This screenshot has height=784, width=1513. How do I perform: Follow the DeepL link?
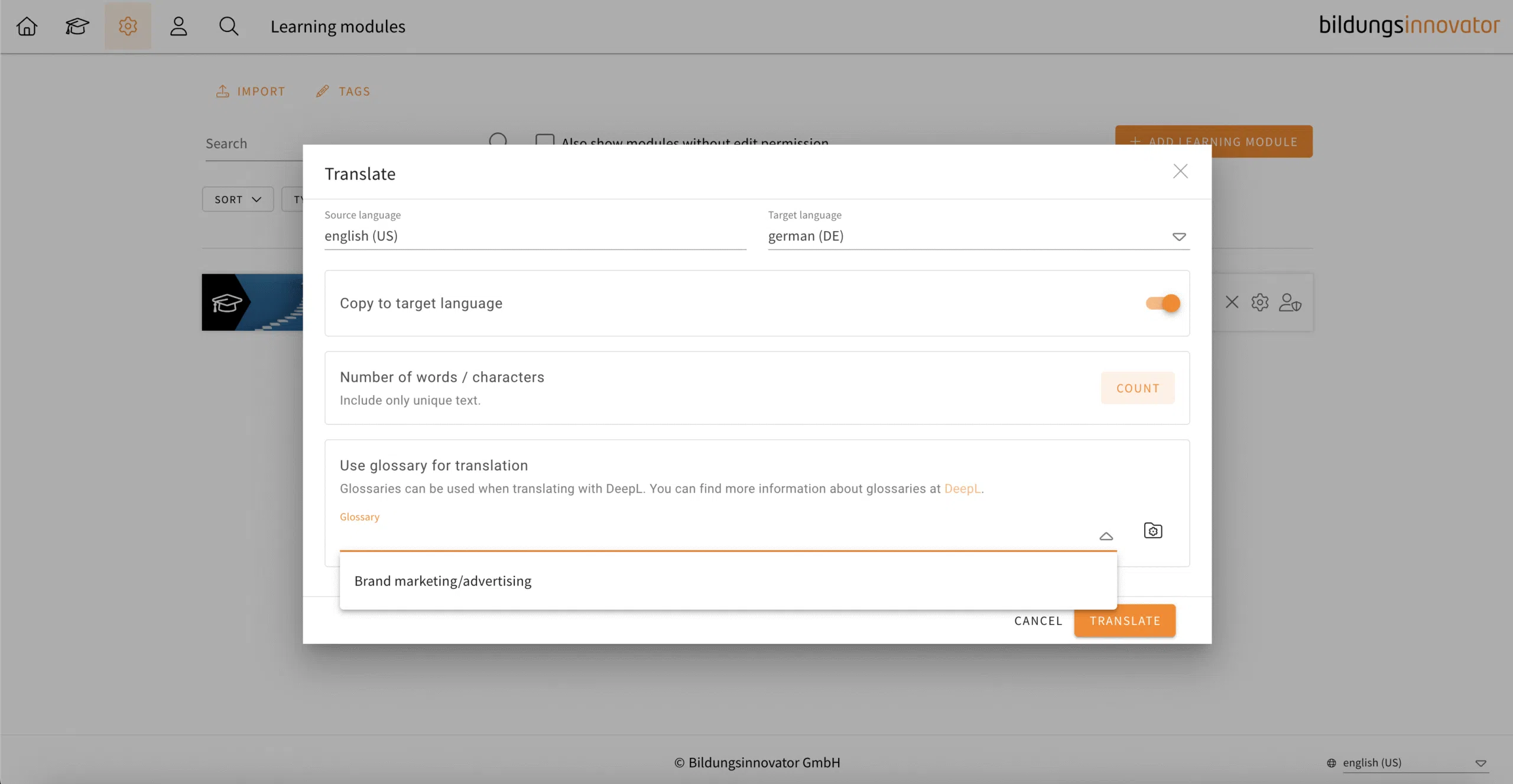coord(962,489)
